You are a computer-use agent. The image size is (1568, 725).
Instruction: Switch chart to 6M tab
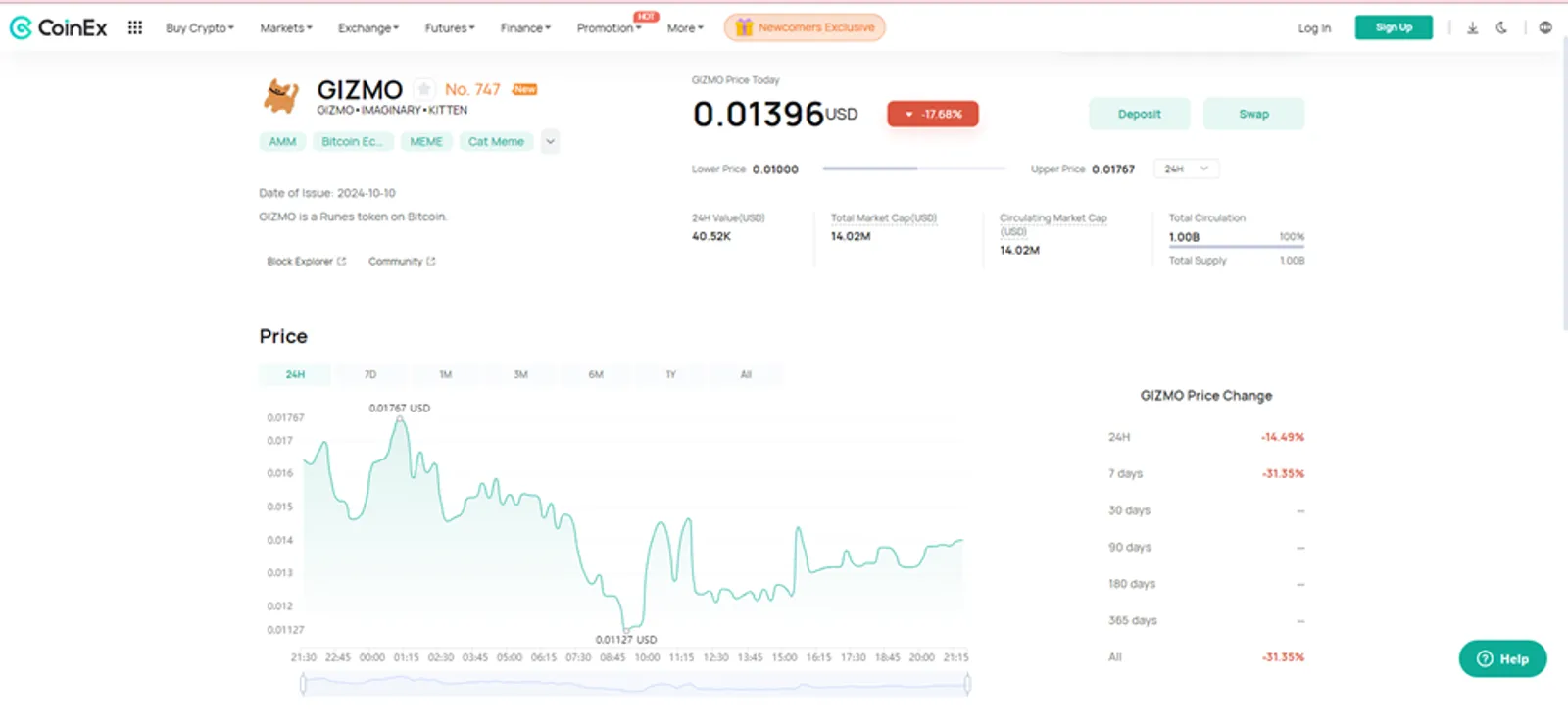[596, 374]
